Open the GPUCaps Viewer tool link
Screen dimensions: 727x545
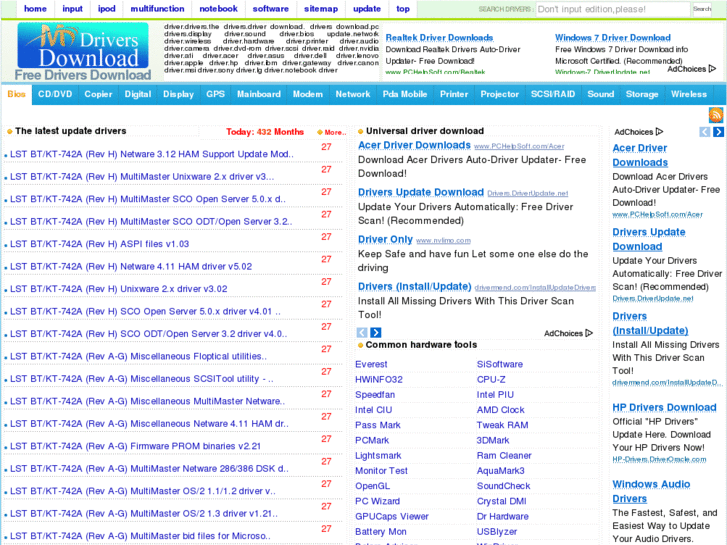click(392, 516)
